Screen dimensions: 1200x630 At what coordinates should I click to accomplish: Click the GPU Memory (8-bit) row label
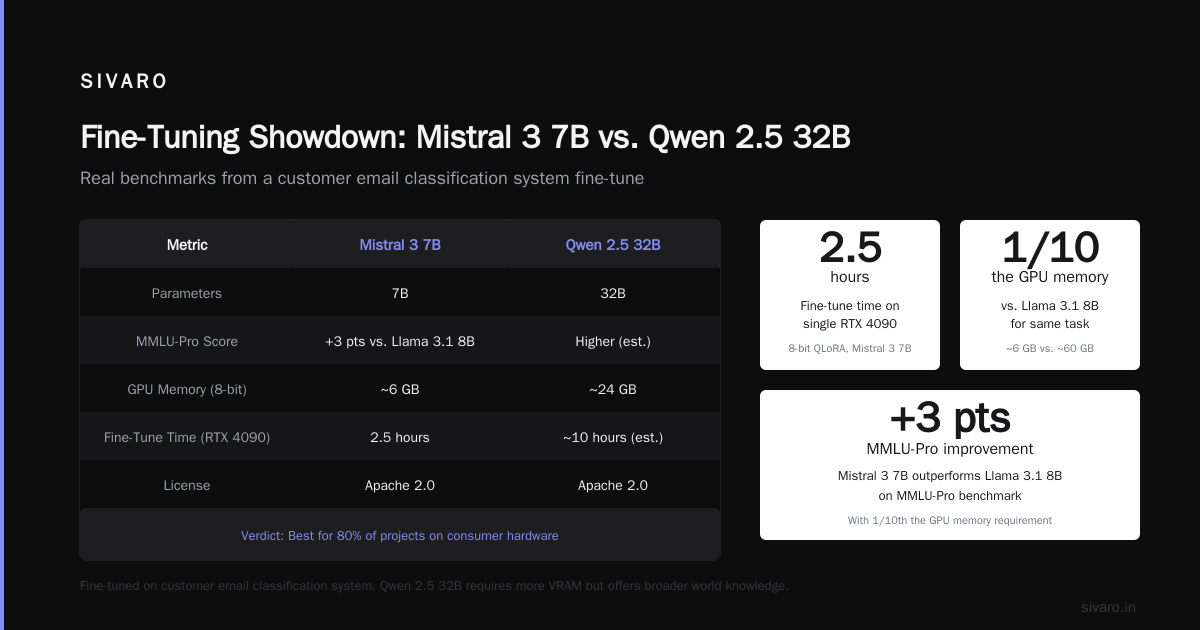187,389
